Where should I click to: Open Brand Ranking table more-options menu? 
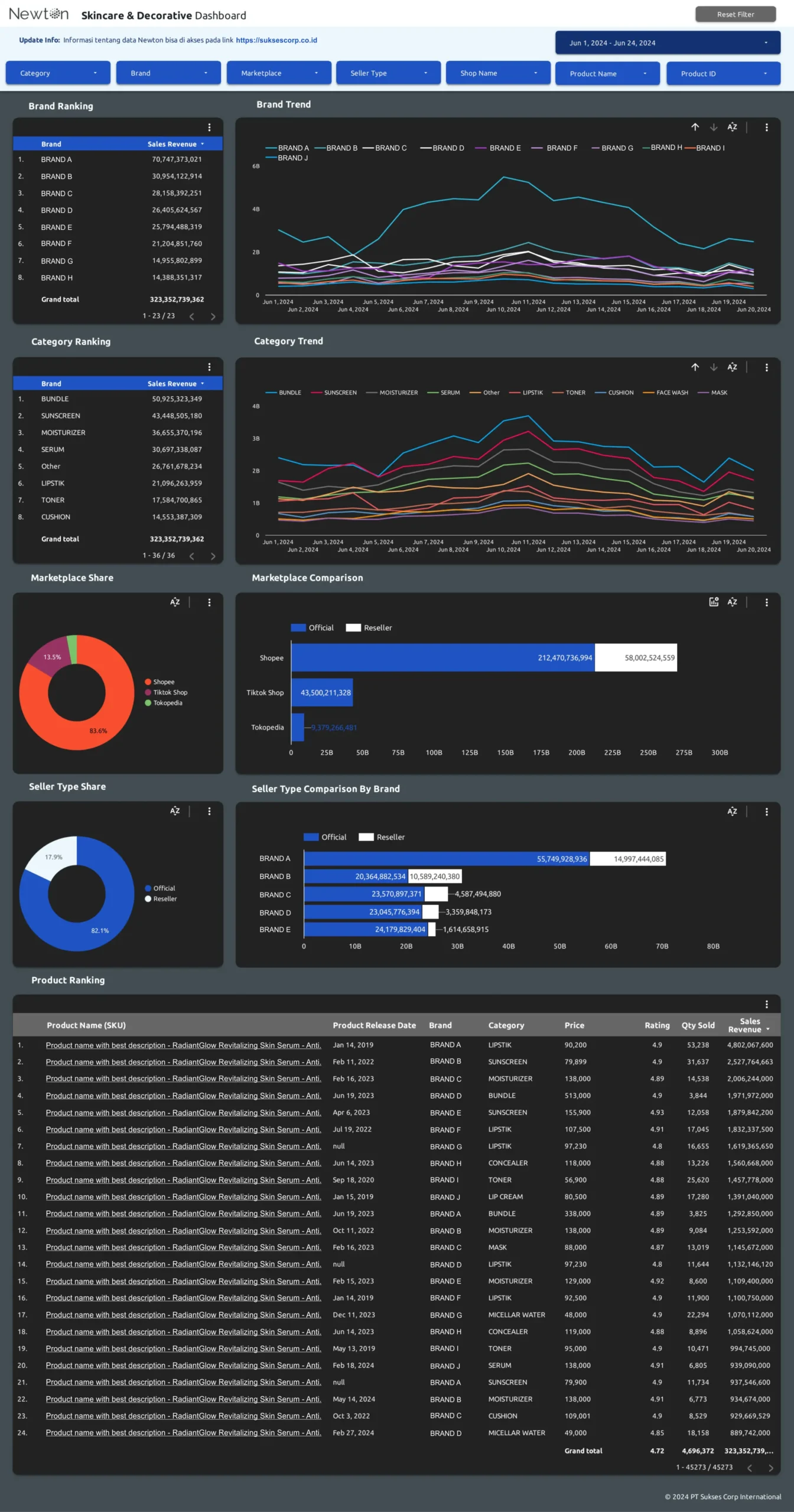[x=209, y=128]
